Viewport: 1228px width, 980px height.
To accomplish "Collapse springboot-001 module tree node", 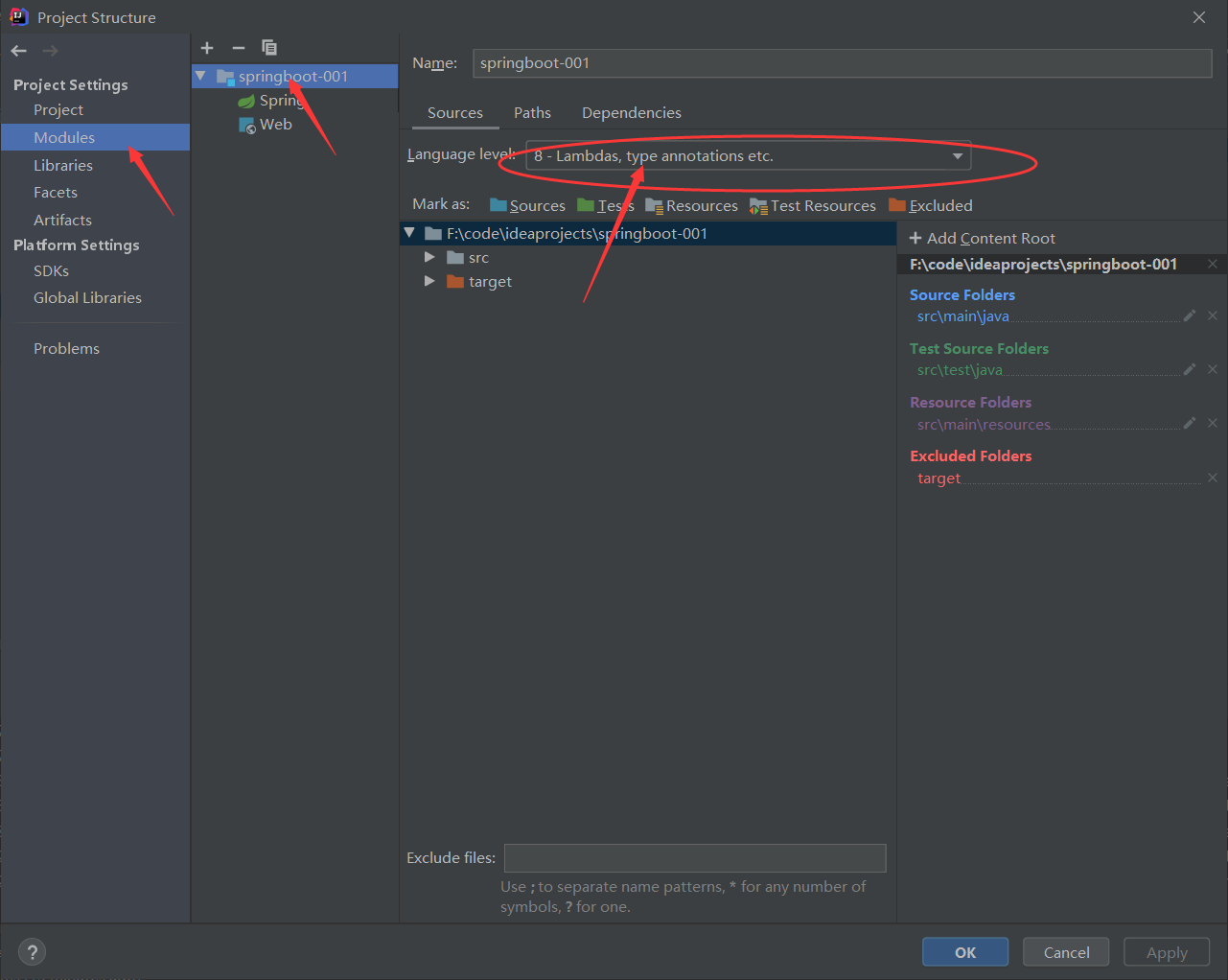I will point(200,76).
